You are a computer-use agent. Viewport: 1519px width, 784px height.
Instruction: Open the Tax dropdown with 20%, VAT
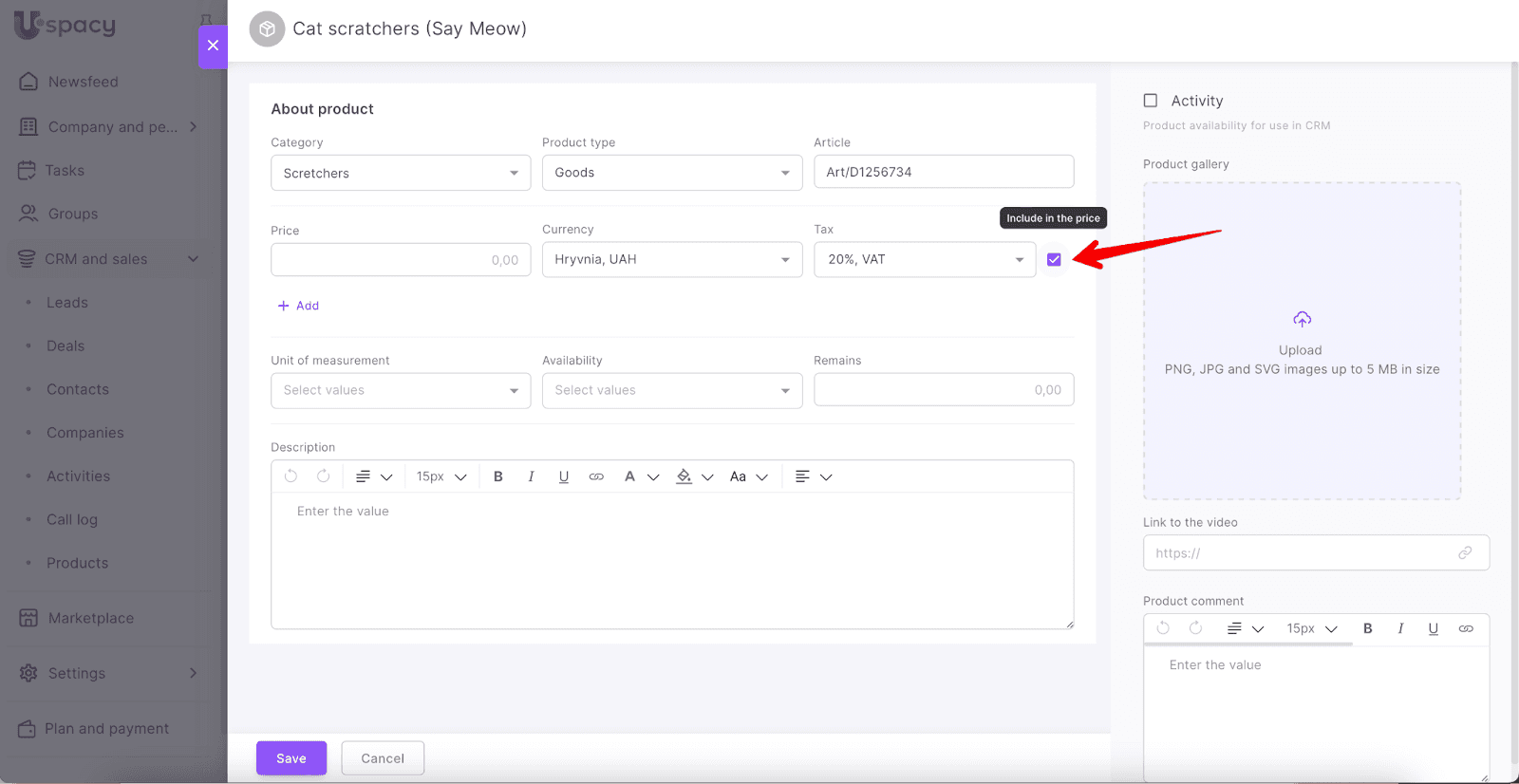pyautogui.click(x=925, y=259)
